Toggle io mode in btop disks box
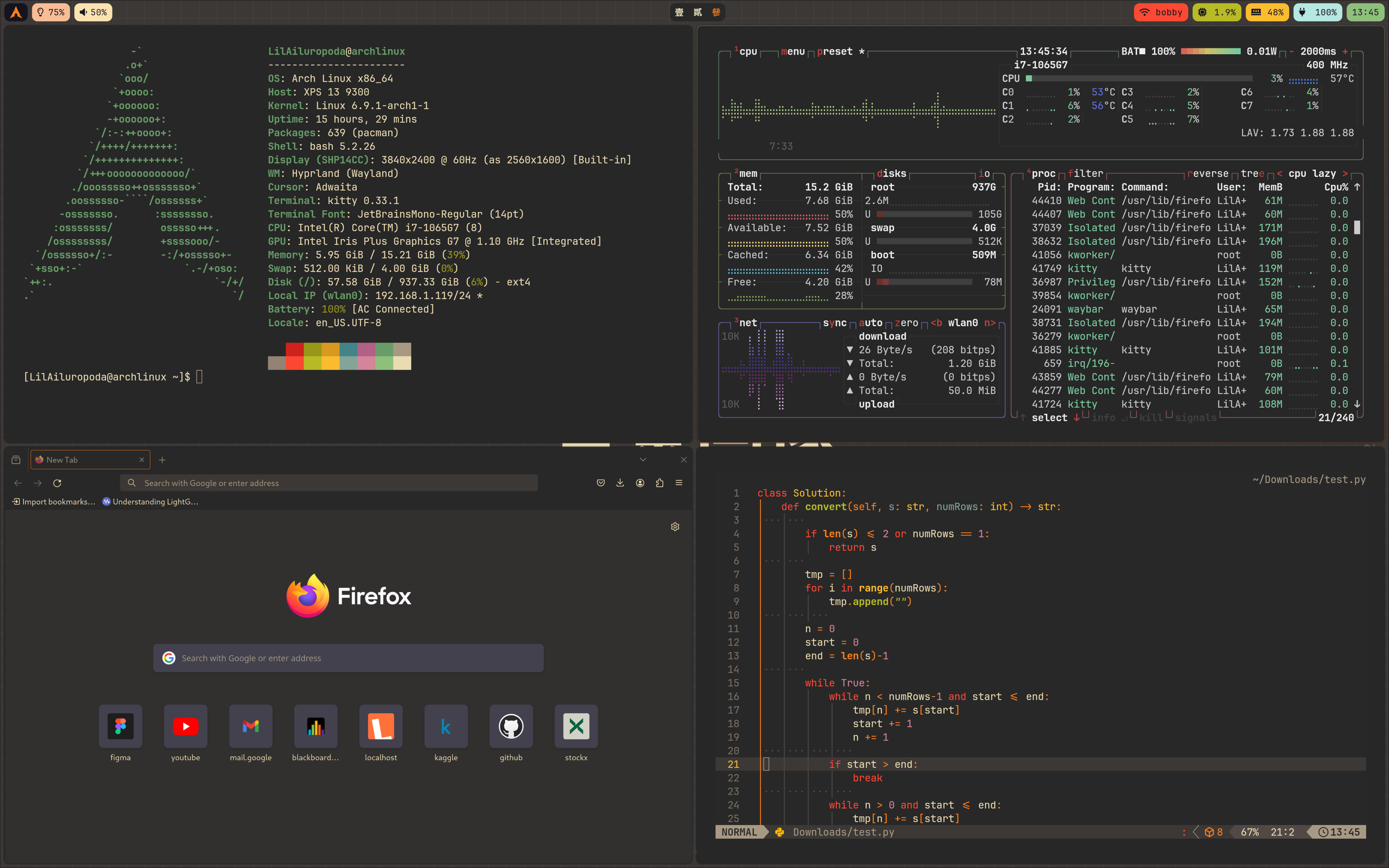 pos(984,173)
